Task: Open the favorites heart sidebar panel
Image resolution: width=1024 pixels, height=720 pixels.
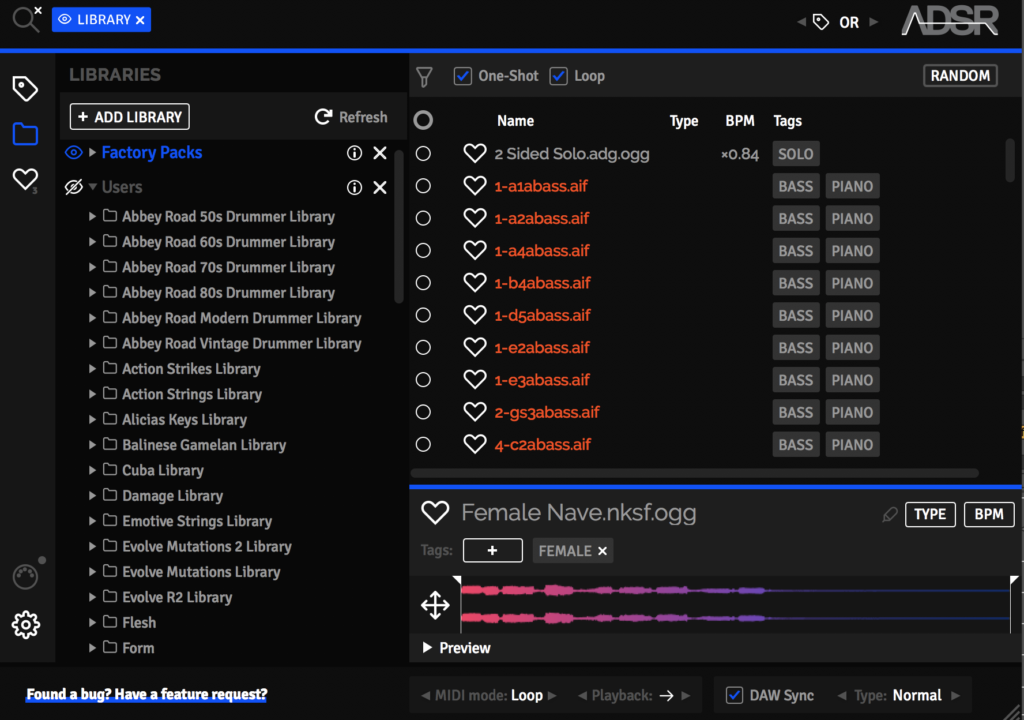Action: click(25, 180)
